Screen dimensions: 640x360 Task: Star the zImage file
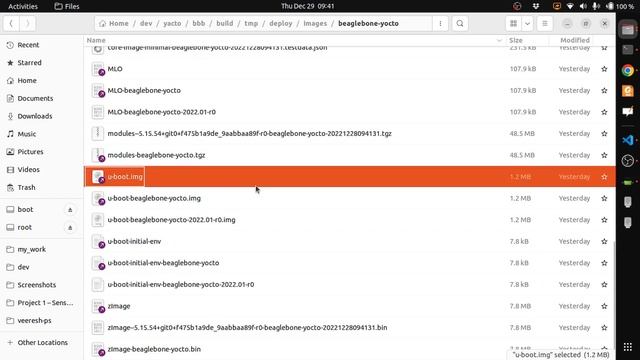click(x=604, y=306)
